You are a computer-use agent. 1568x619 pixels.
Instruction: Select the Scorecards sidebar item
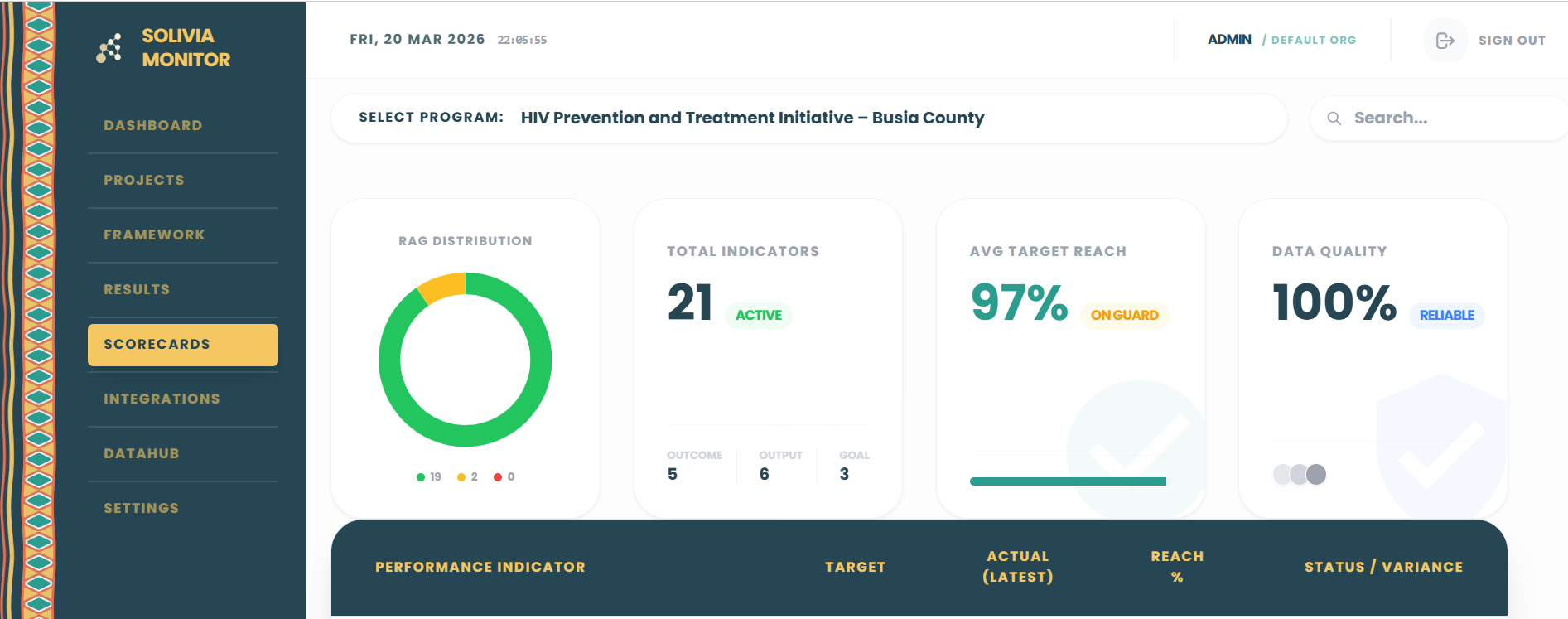point(183,345)
